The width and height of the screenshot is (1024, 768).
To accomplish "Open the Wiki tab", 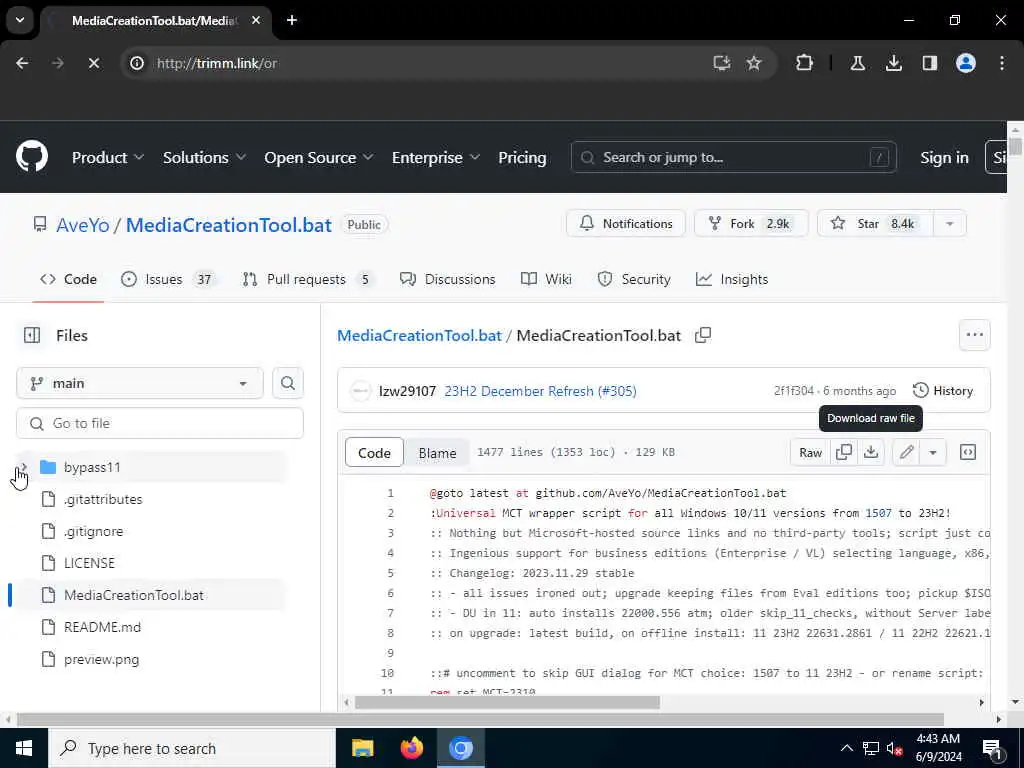I will click(547, 280).
